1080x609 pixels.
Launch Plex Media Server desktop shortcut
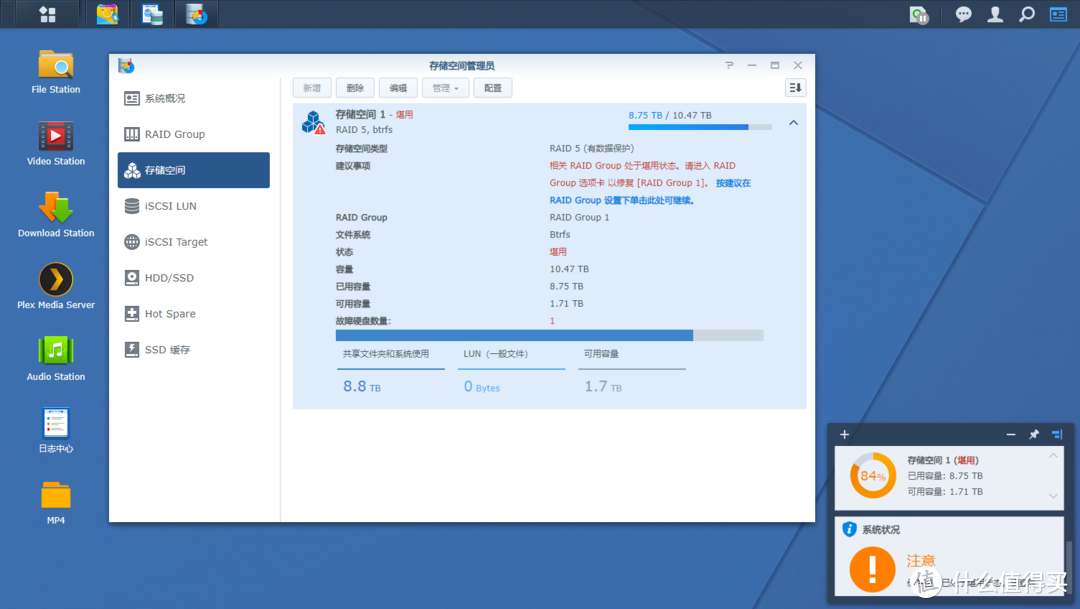pos(56,287)
